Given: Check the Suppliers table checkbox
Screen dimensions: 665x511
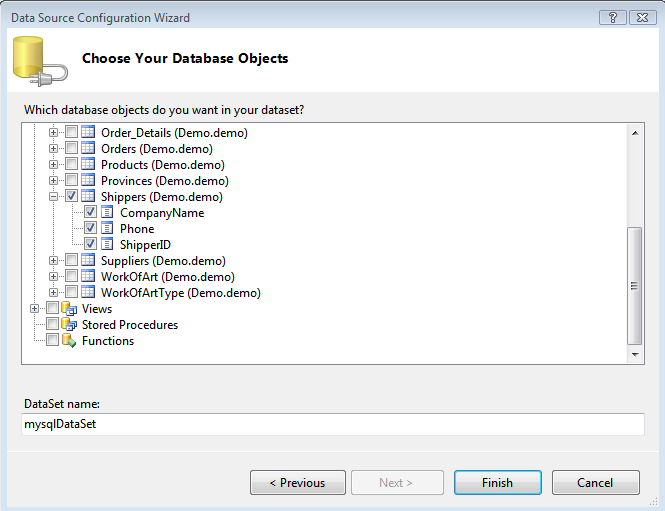Looking at the screenshot, I should [71, 261].
